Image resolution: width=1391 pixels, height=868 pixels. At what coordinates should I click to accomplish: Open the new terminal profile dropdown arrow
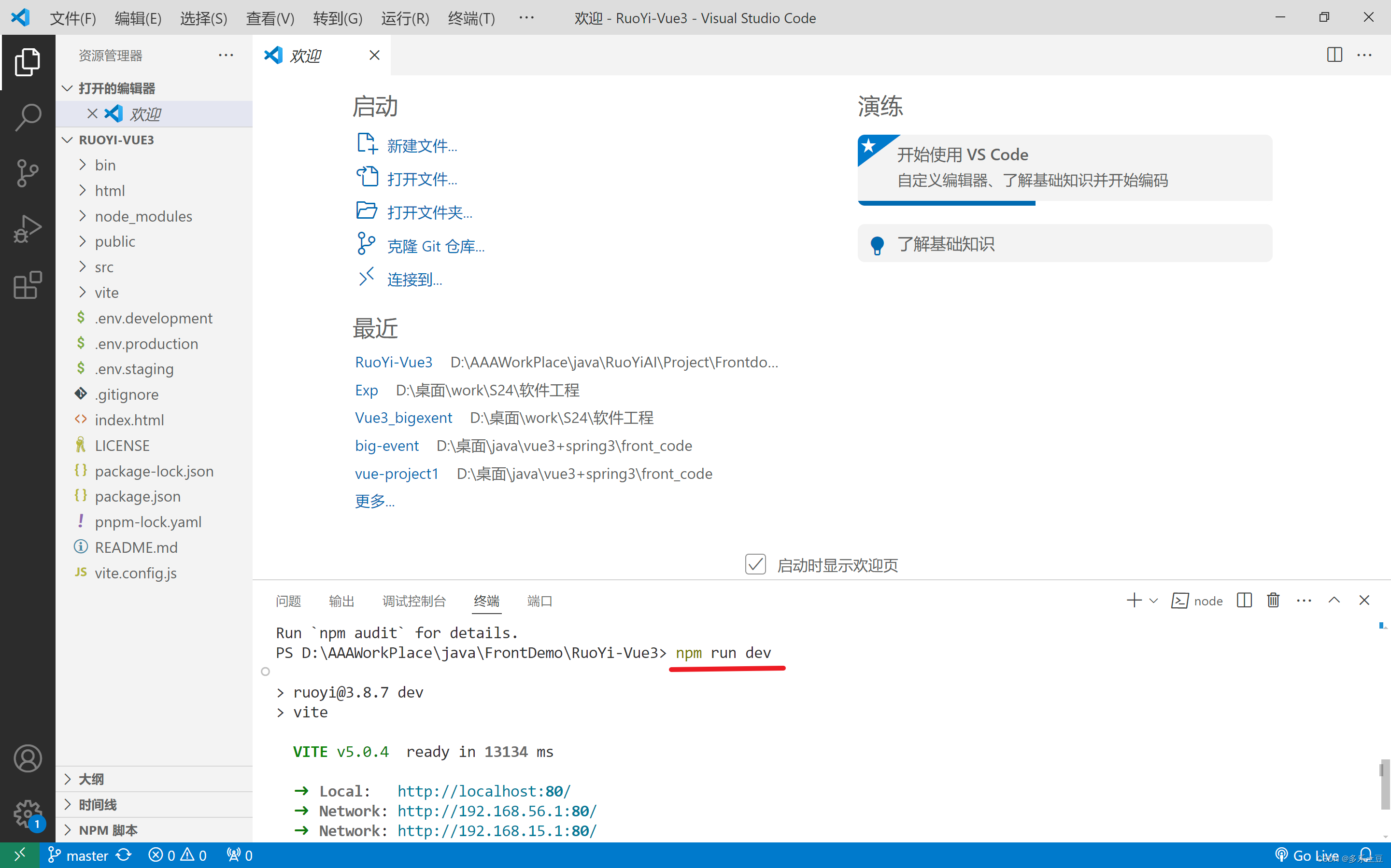coord(1153,601)
